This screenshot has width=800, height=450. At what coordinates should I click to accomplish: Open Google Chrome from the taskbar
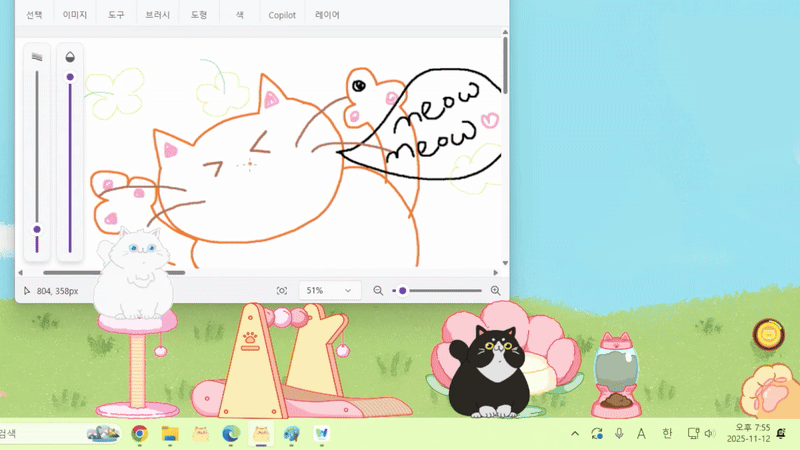[140, 433]
